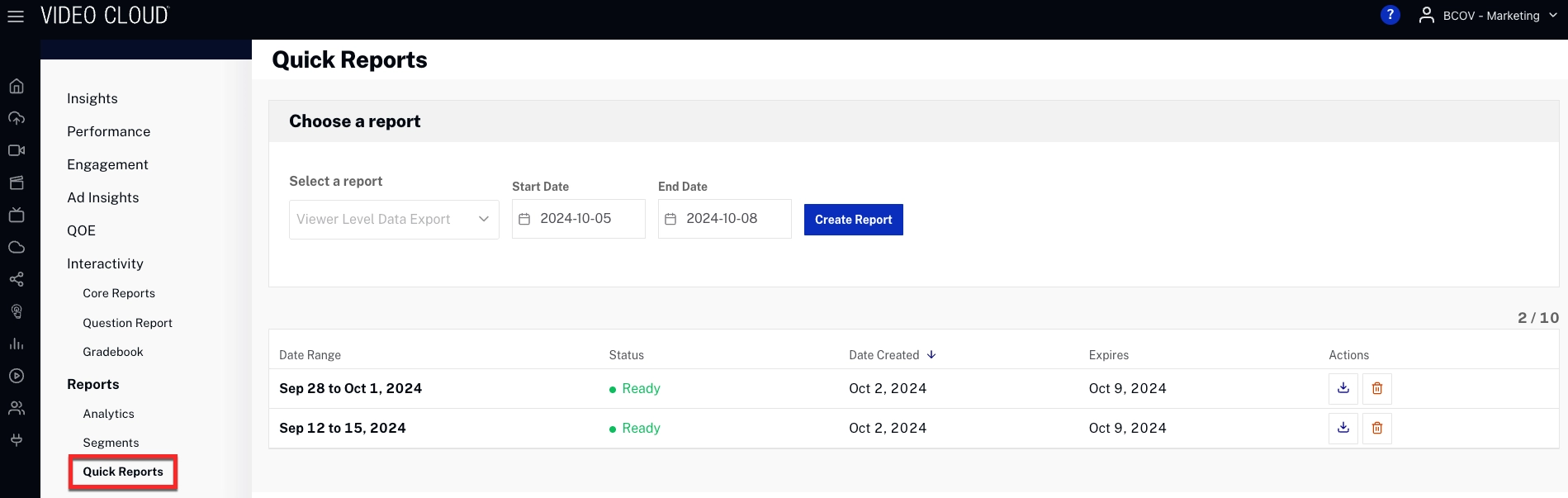
Task: Open the cloud Upload module icon
Action: pos(17,118)
